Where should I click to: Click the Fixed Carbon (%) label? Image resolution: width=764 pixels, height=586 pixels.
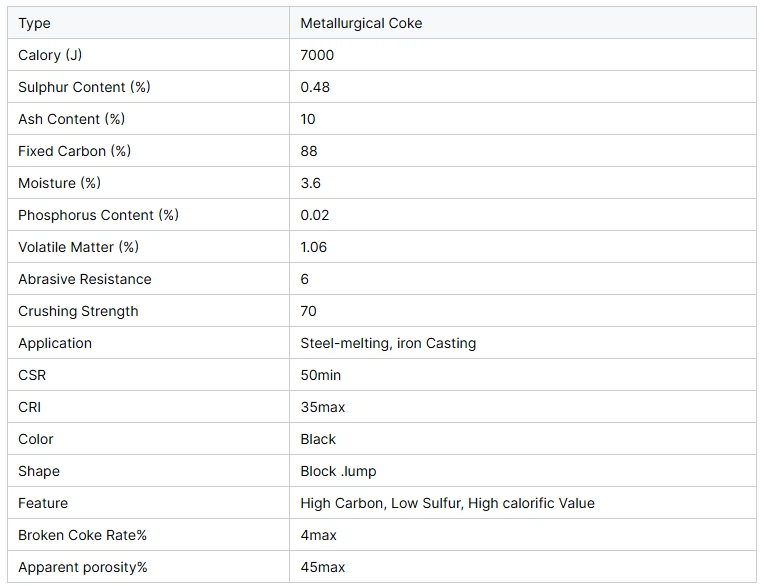[74, 151]
